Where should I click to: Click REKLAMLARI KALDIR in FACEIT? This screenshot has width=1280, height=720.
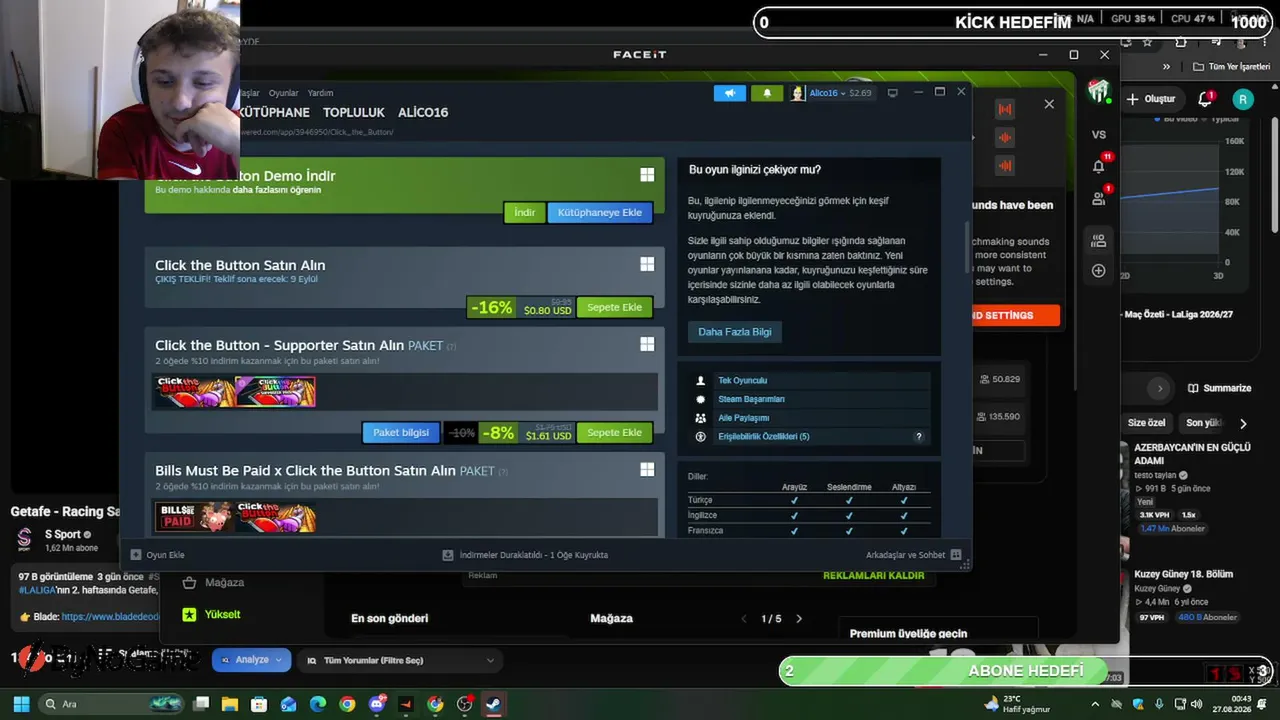point(874,575)
